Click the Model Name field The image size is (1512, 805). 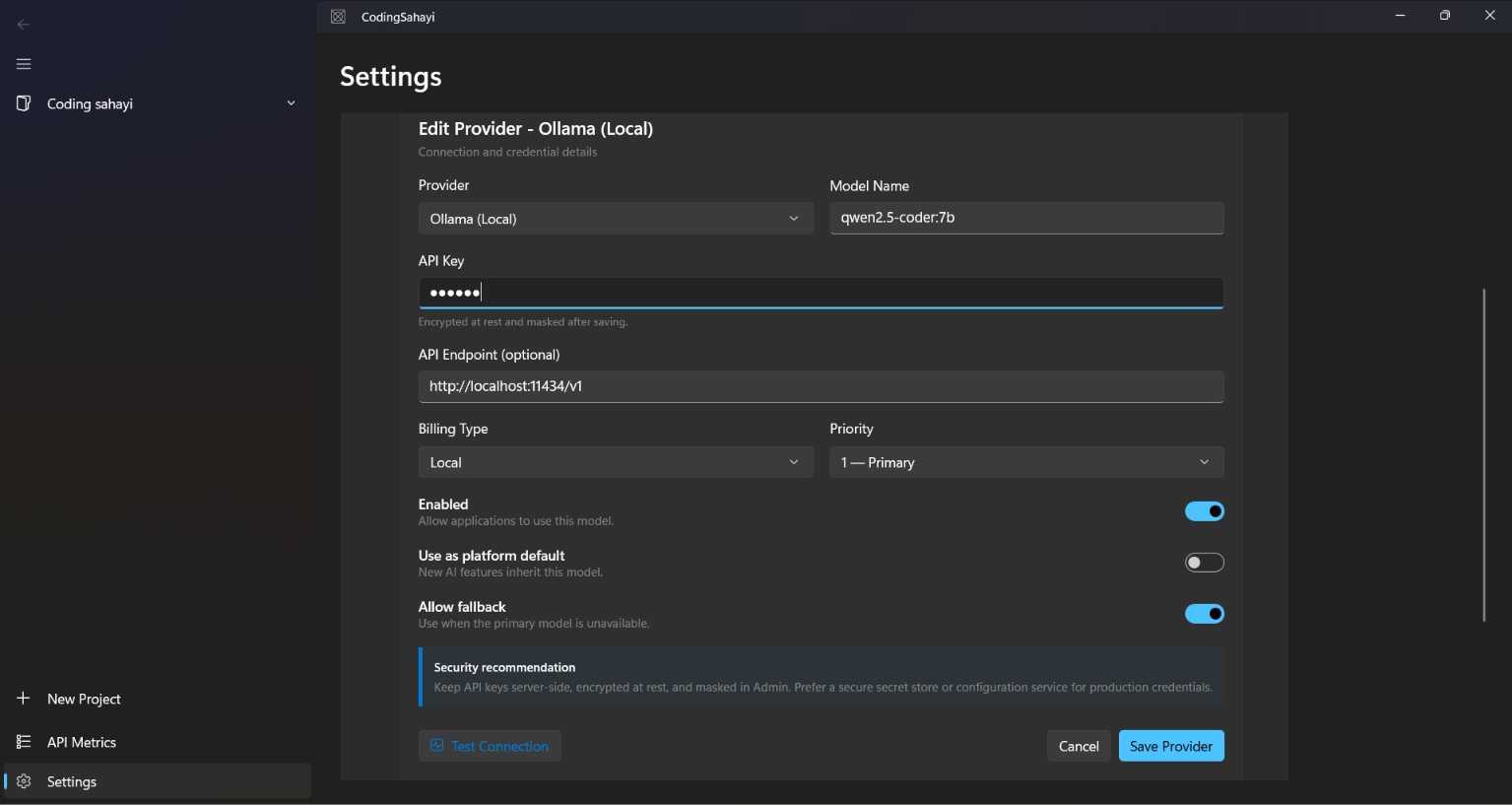[1026, 218]
